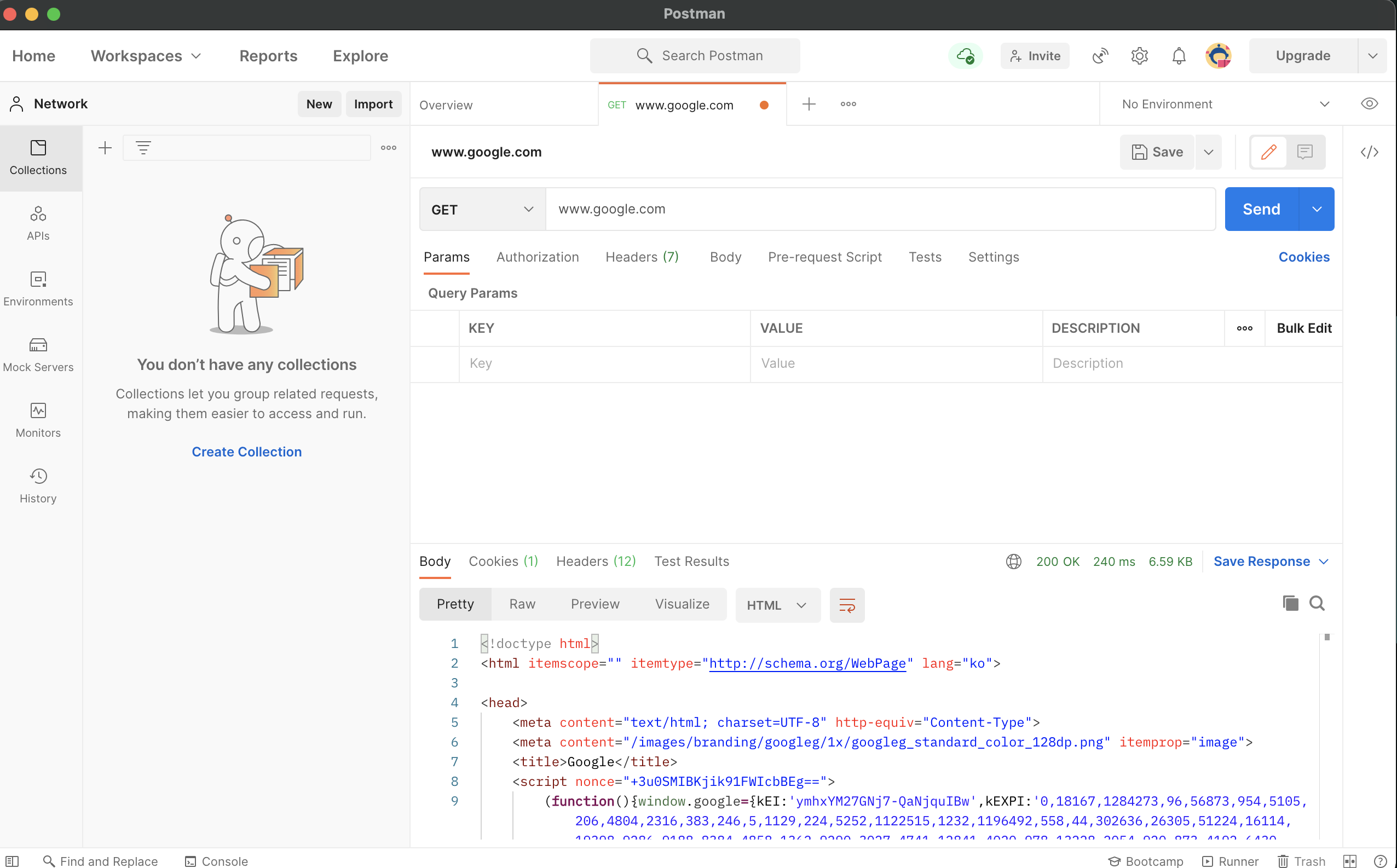Select the Preview response view
Screen dimensions: 1397x868
(595, 604)
